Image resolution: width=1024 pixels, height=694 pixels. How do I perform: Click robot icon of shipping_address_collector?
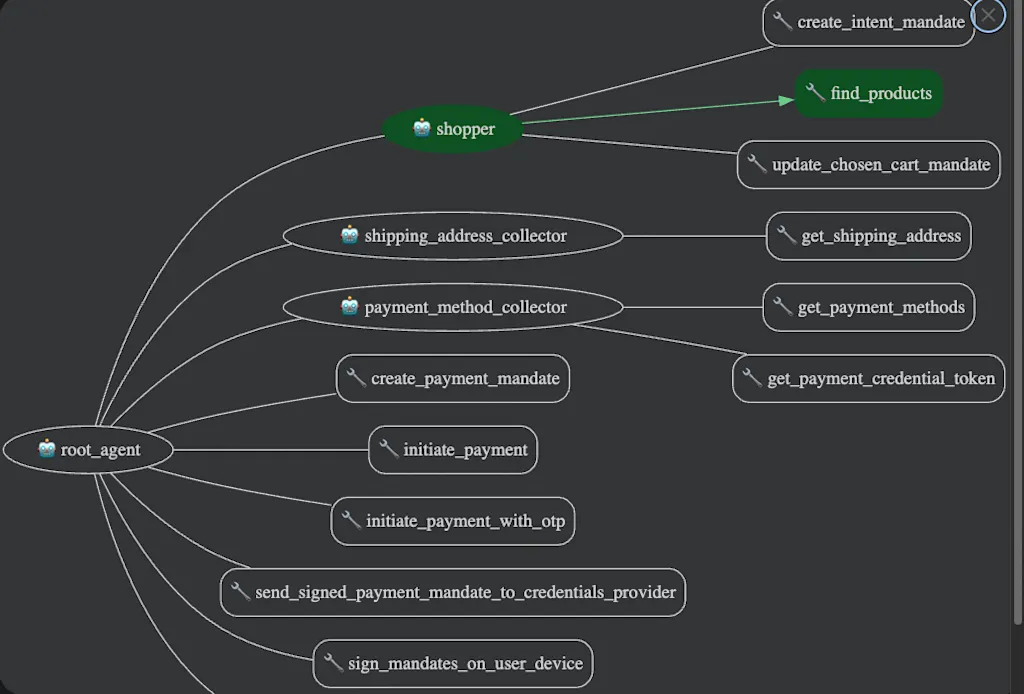[349, 234]
